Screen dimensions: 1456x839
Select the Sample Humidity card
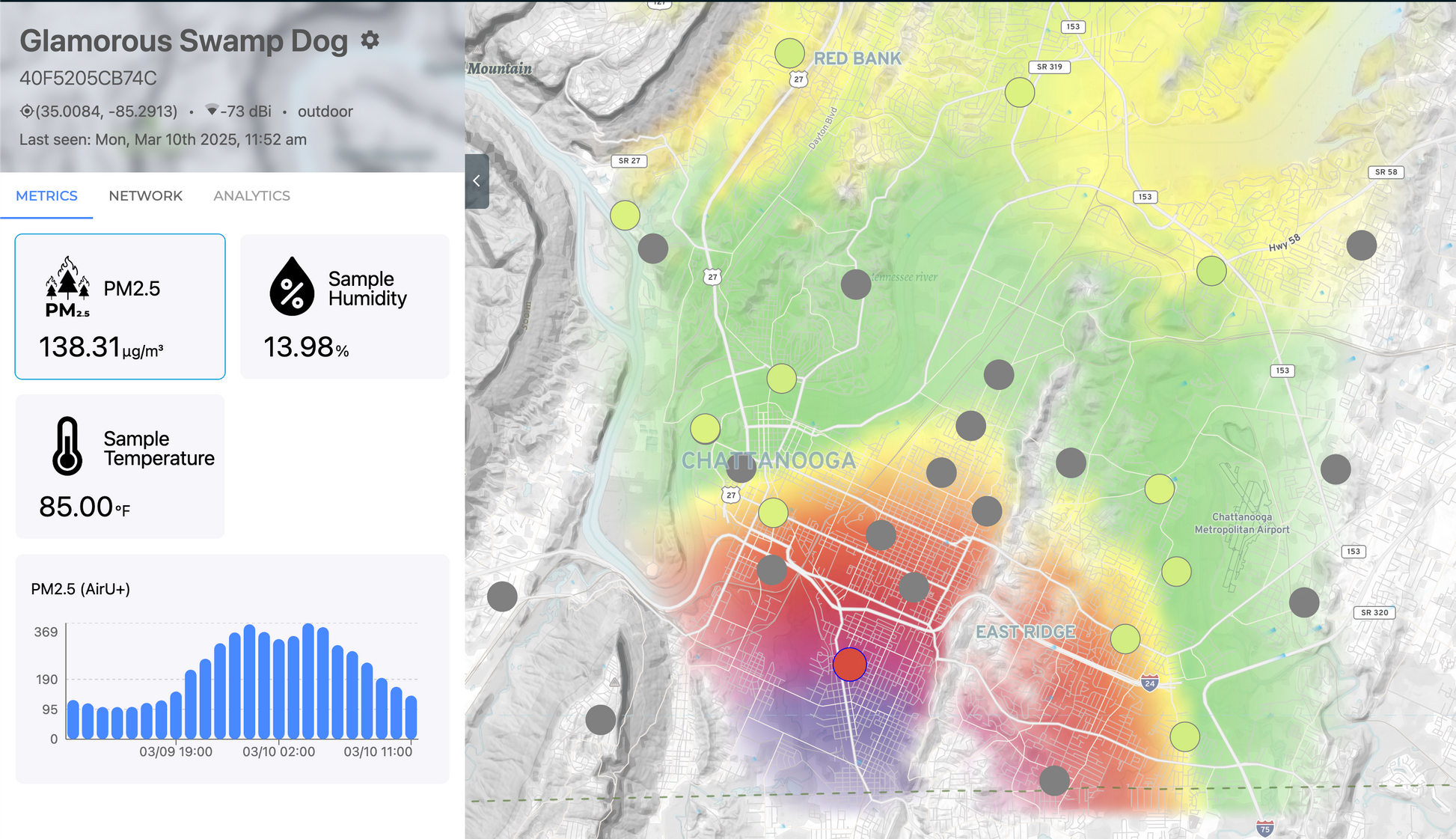[x=344, y=307]
